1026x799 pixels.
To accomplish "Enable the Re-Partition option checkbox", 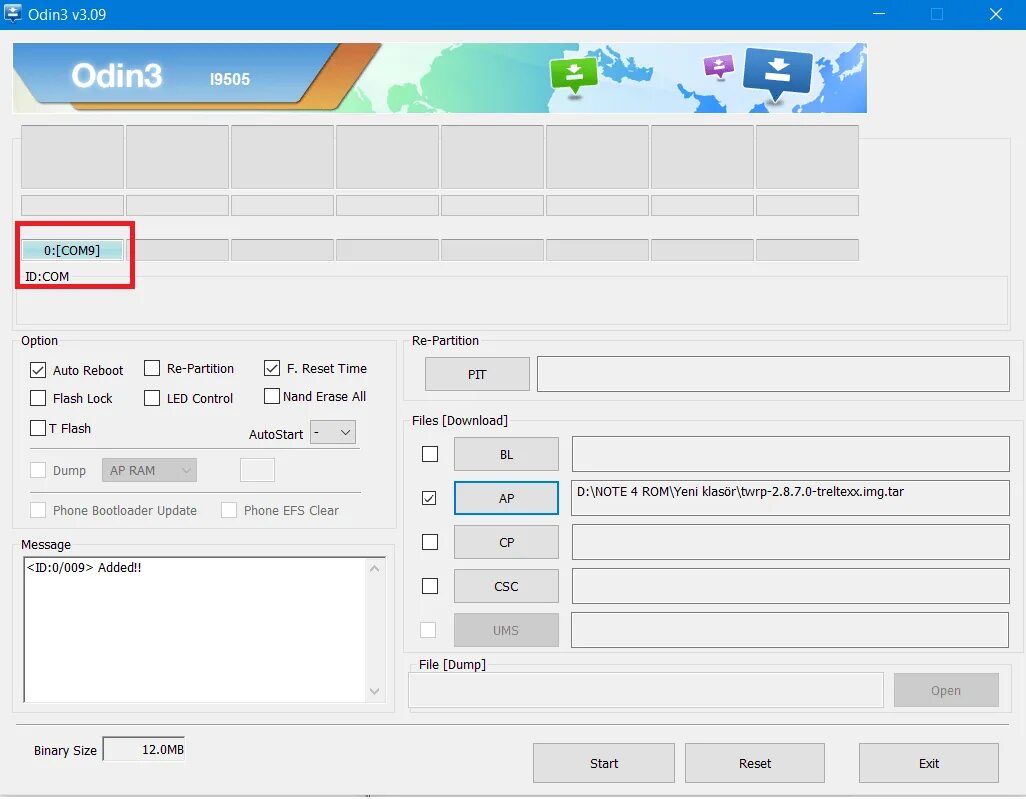I will point(152,368).
